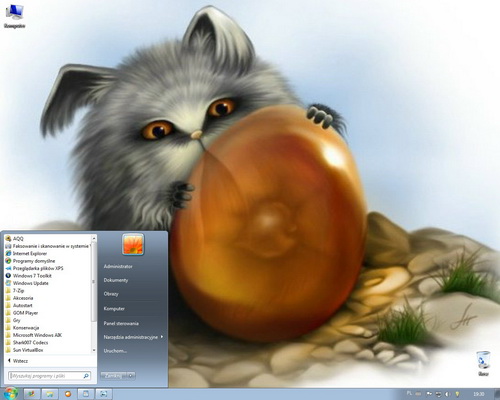The width and height of the screenshot is (500, 400).
Task: Click the taskbar clock showing 19:30
Action: pyautogui.click(x=479, y=394)
